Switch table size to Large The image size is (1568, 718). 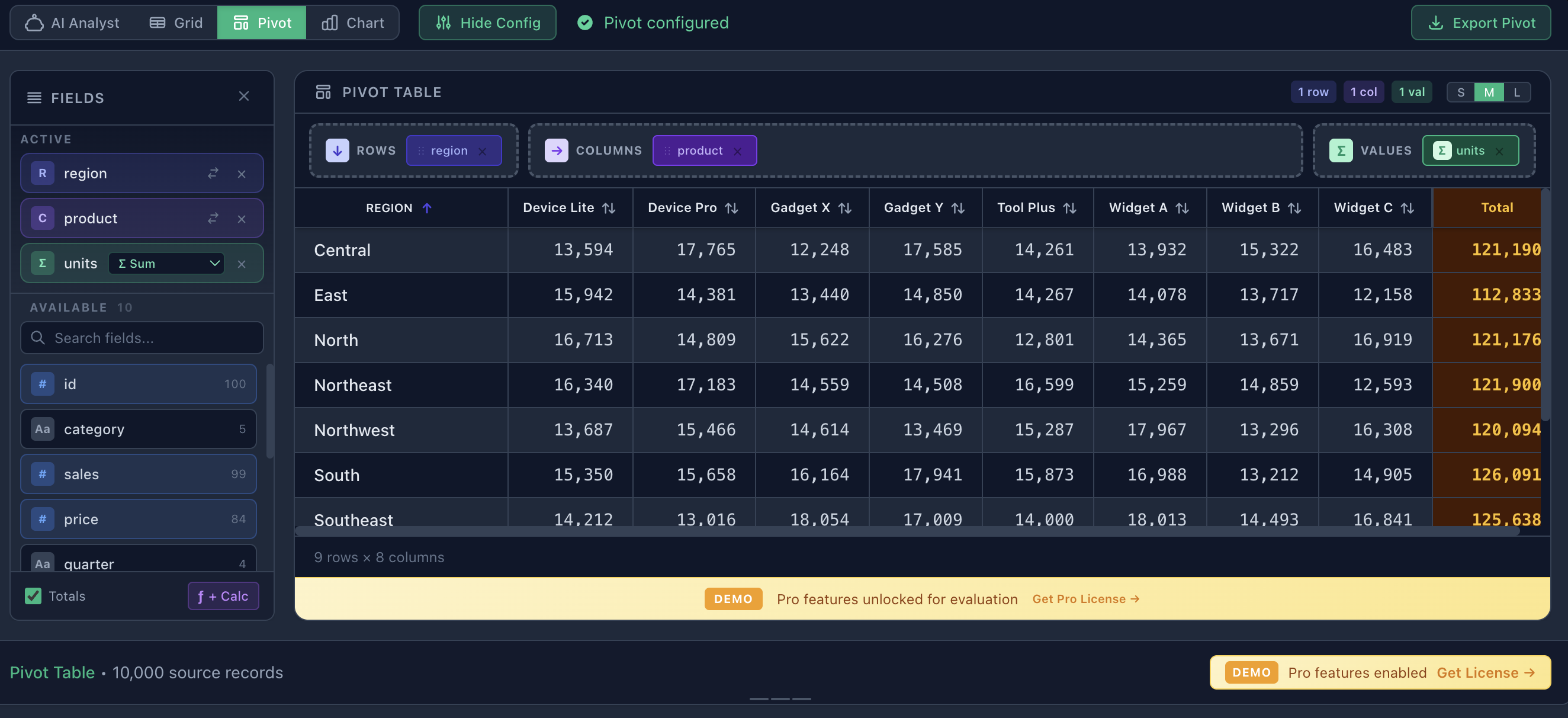coord(1517,92)
